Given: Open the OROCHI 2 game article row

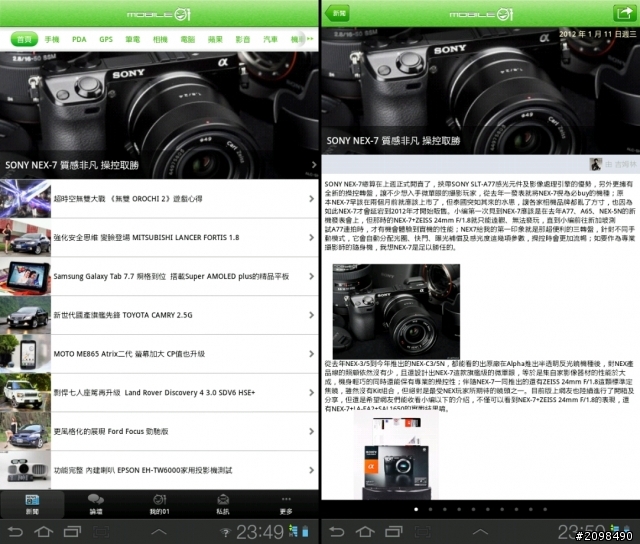Looking at the screenshot, I should [x=159, y=199].
